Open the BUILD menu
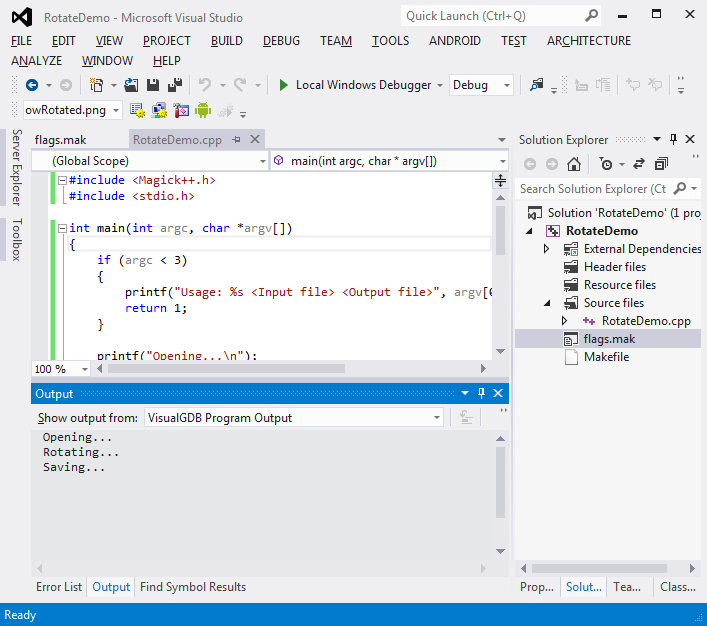 (227, 41)
